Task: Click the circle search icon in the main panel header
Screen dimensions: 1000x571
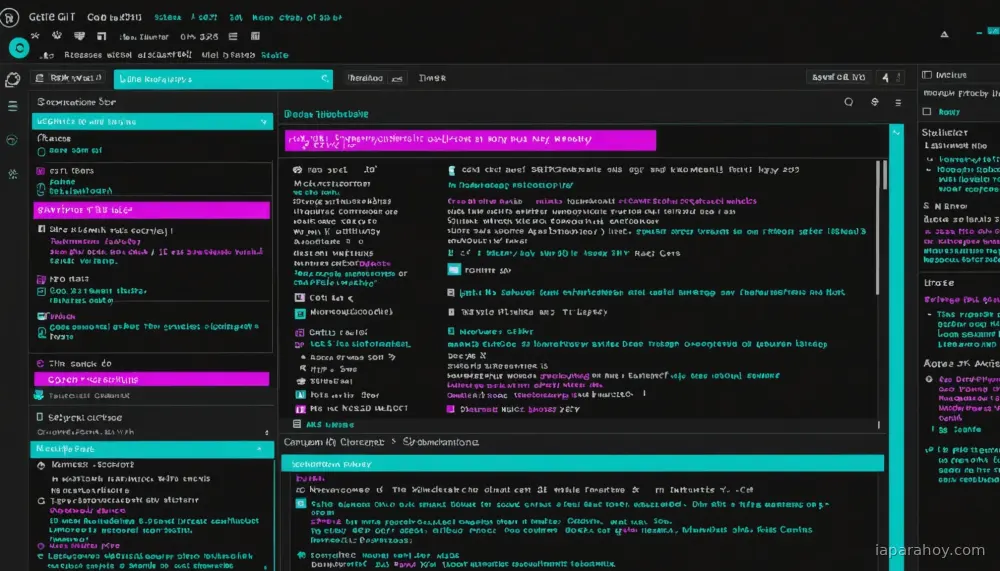Action: coord(848,102)
